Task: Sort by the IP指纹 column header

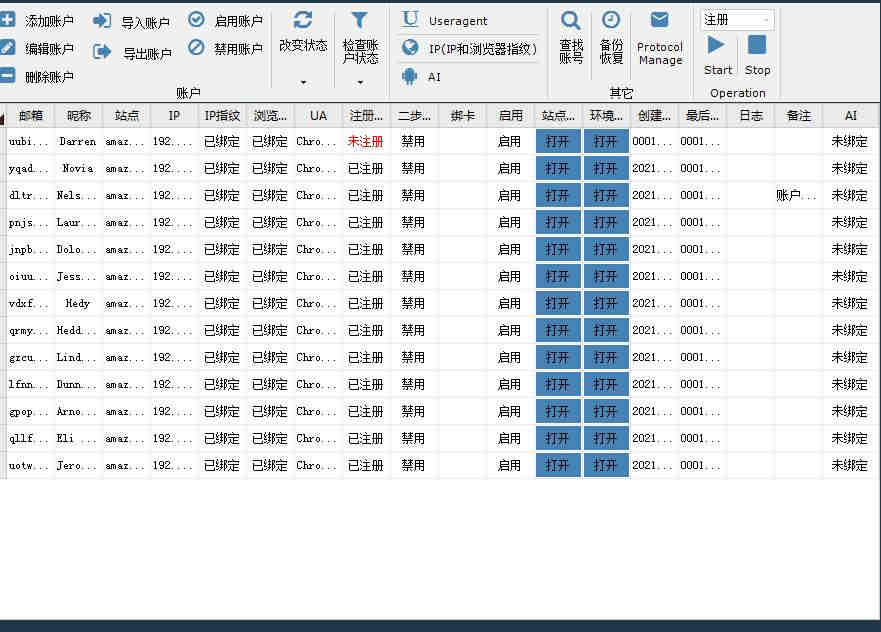Action: click(222, 116)
